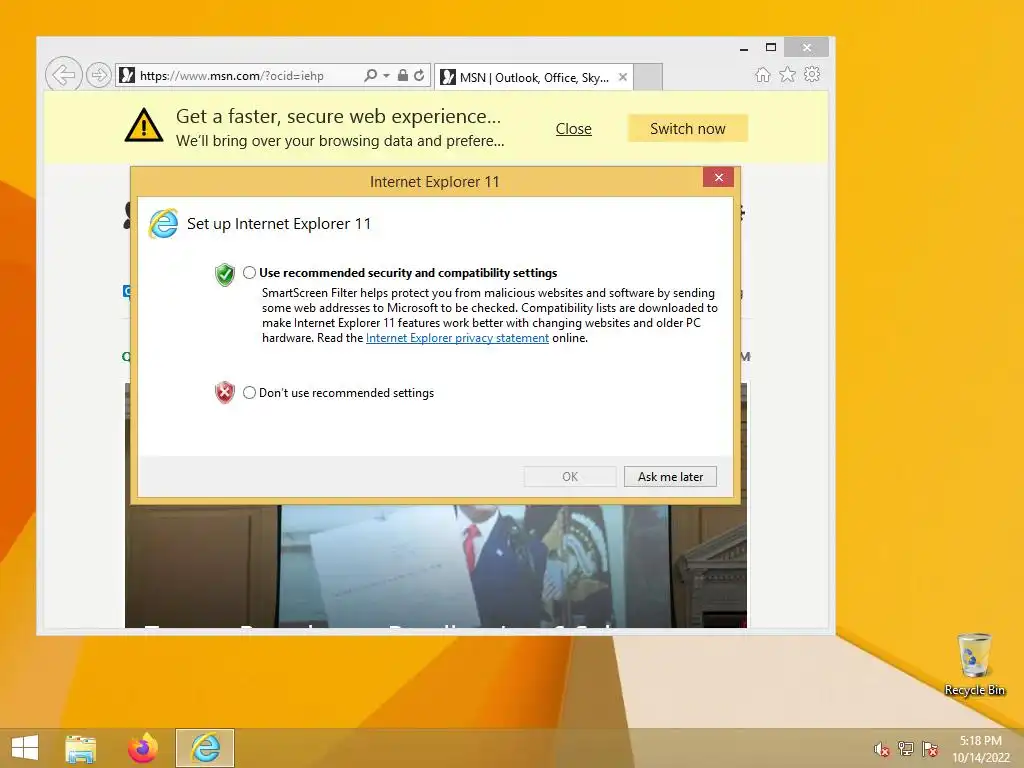Viewport: 1024px width, 768px height.
Task: Click the address bar search magnifier icon
Action: point(370,75)
